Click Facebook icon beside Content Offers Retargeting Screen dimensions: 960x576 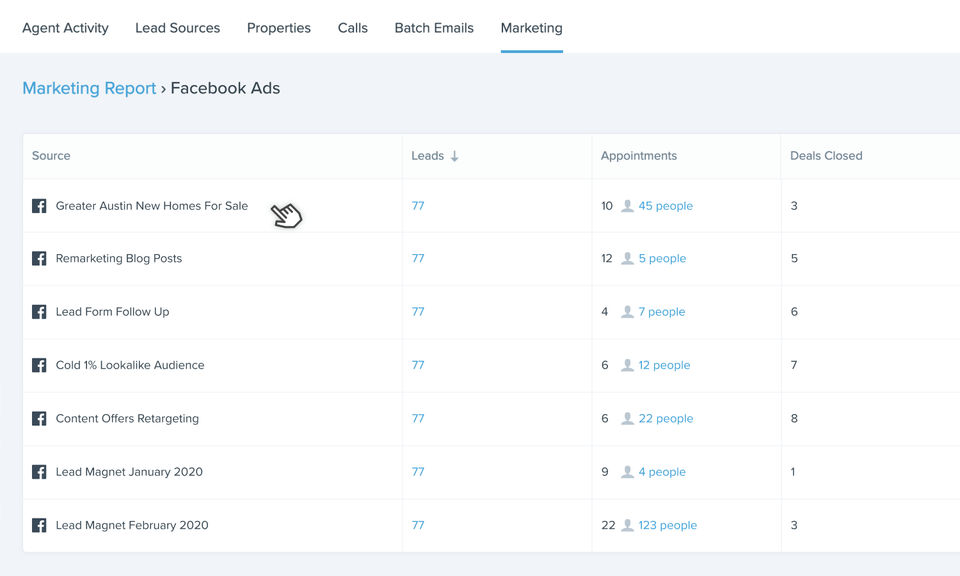[x=39, y=419]
